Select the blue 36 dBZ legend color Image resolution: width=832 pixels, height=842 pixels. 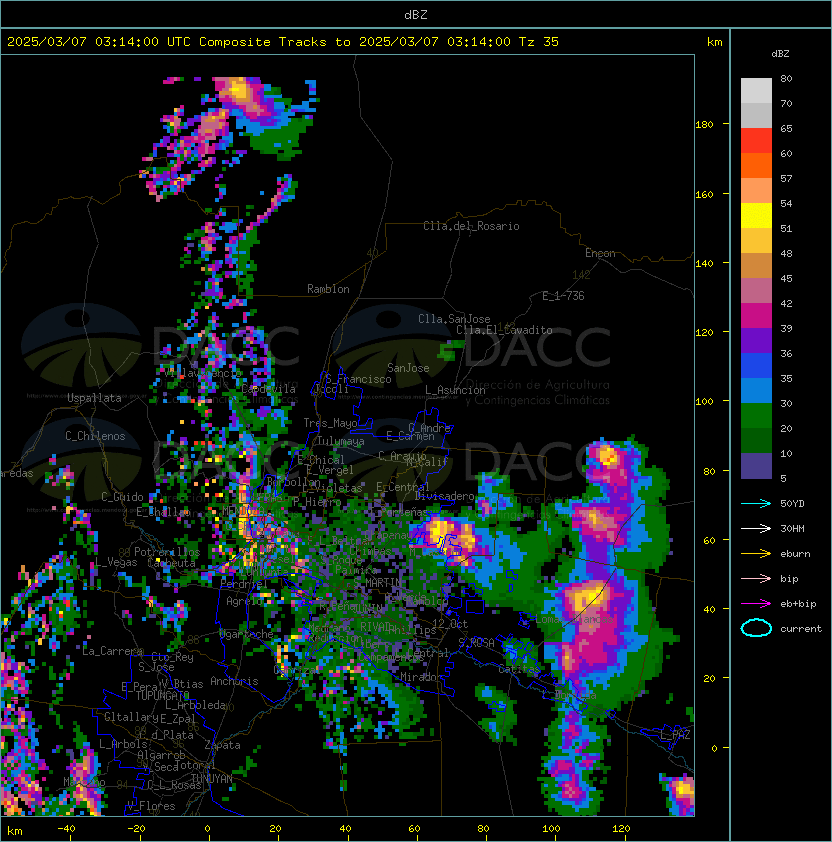click(756, 365)
